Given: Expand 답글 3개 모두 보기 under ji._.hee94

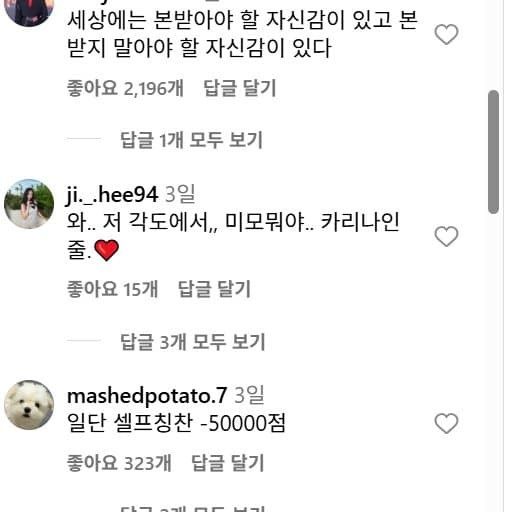Looking at the screenshot, I should point(193,342).
